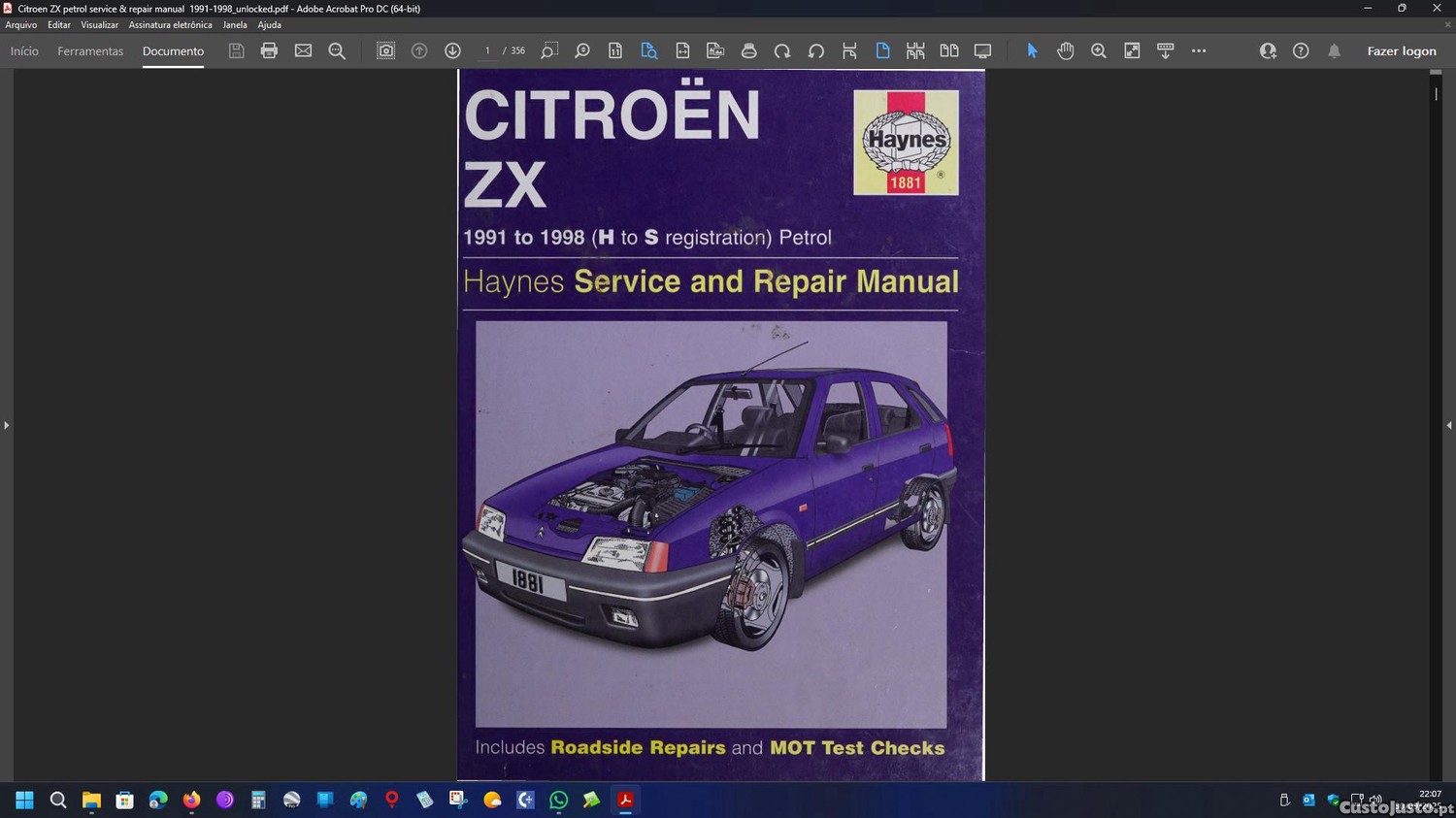The width and height of the screenshot is (1456, 818).
Task: Toggle two-page view layout
Action: pos(948,51)
